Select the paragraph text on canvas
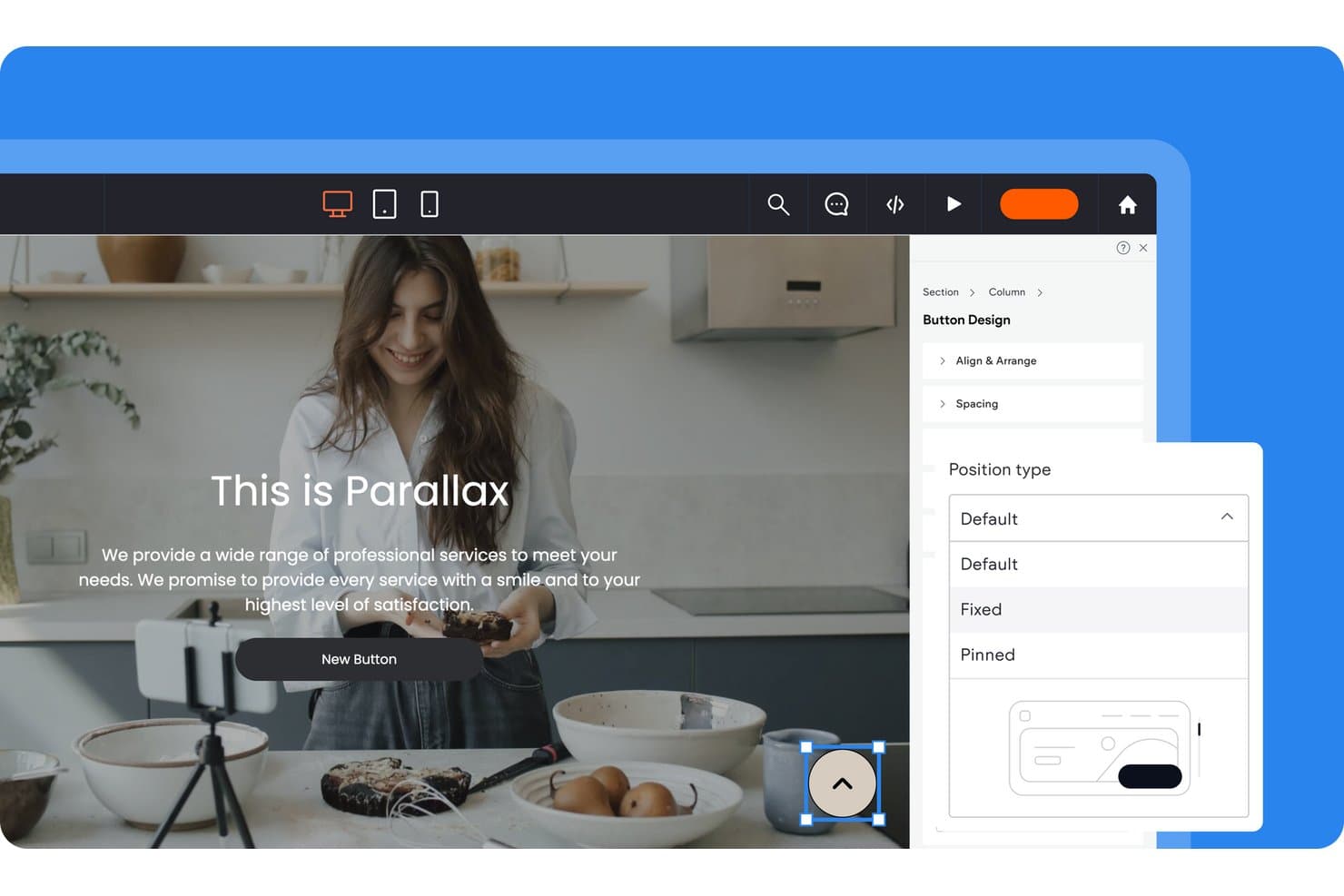This screenshot has width=1344, height=896. point(360,579)
